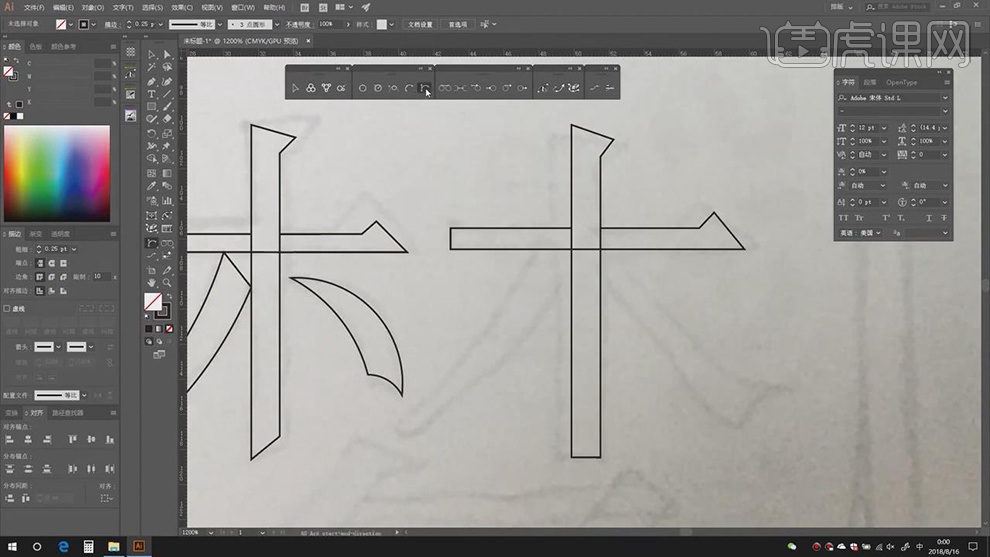Open Adobe Illustrator from the Windows taskbar

click(x=139, y=546)
